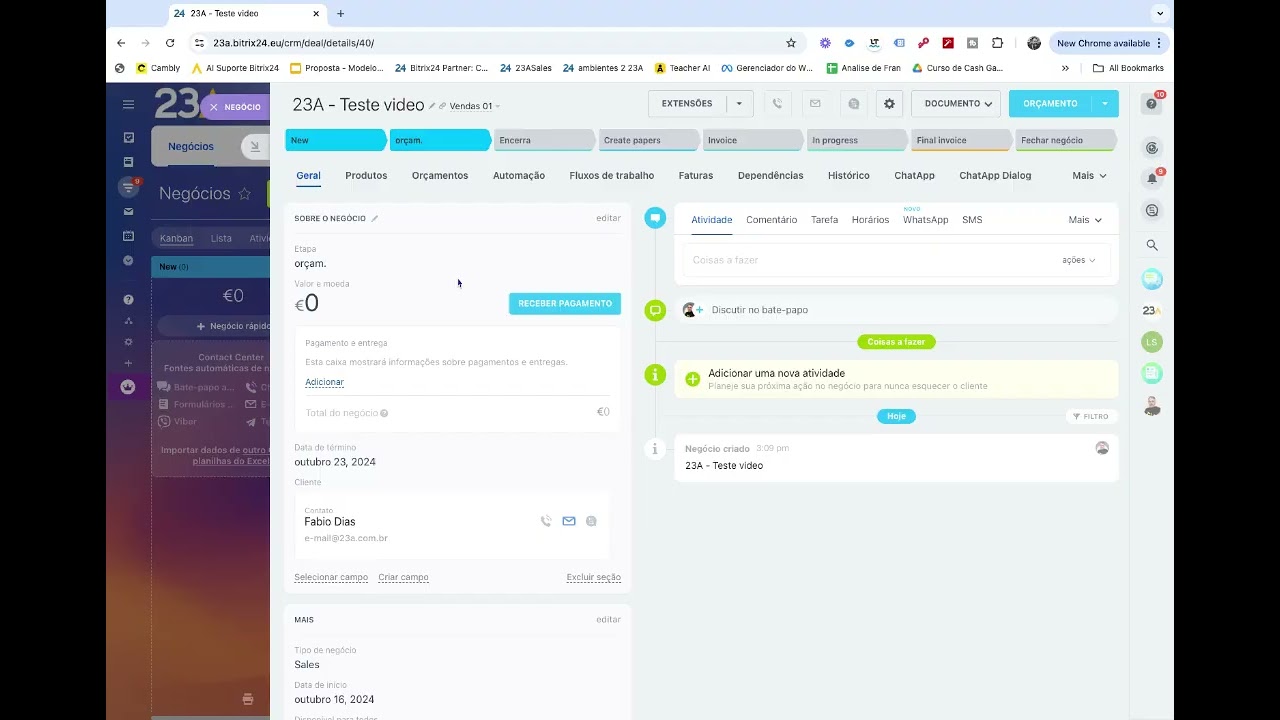Set deal stage to Invoice

point(752,140)
